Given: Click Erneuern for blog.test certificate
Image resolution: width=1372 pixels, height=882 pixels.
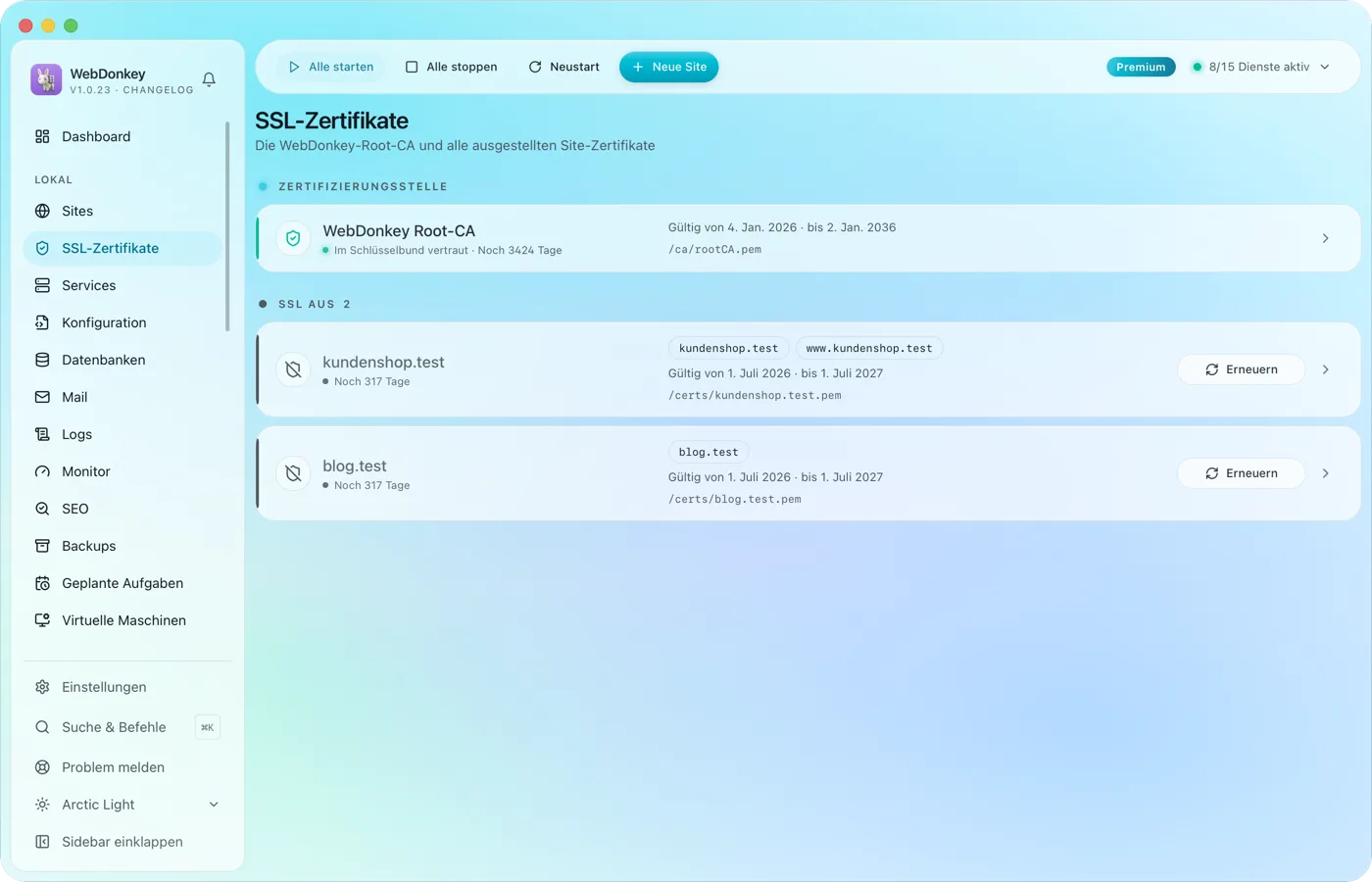Looking at the screenshot, I should [x=1242, y=473].
